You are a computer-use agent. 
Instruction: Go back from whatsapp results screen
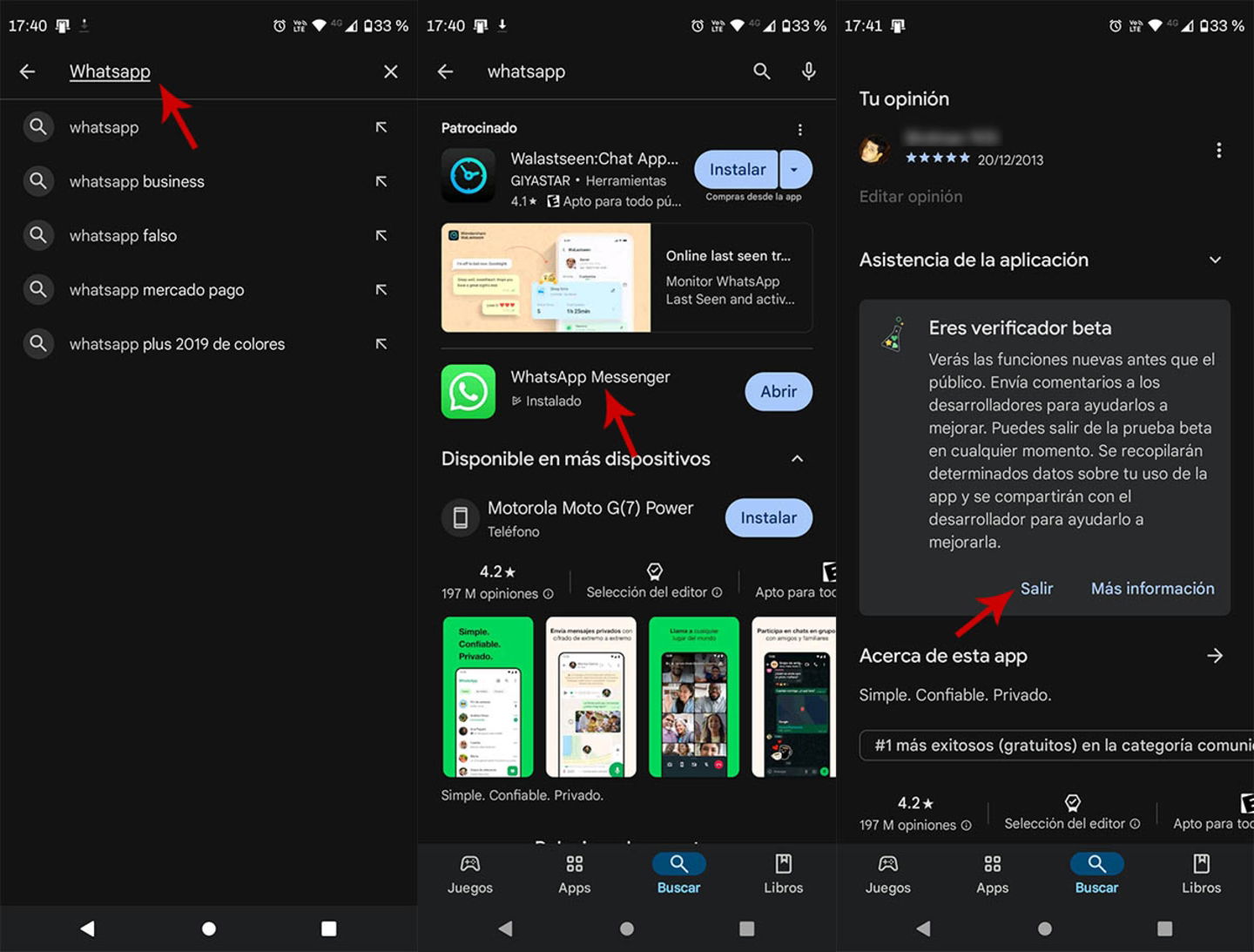[x=445, y=71]
